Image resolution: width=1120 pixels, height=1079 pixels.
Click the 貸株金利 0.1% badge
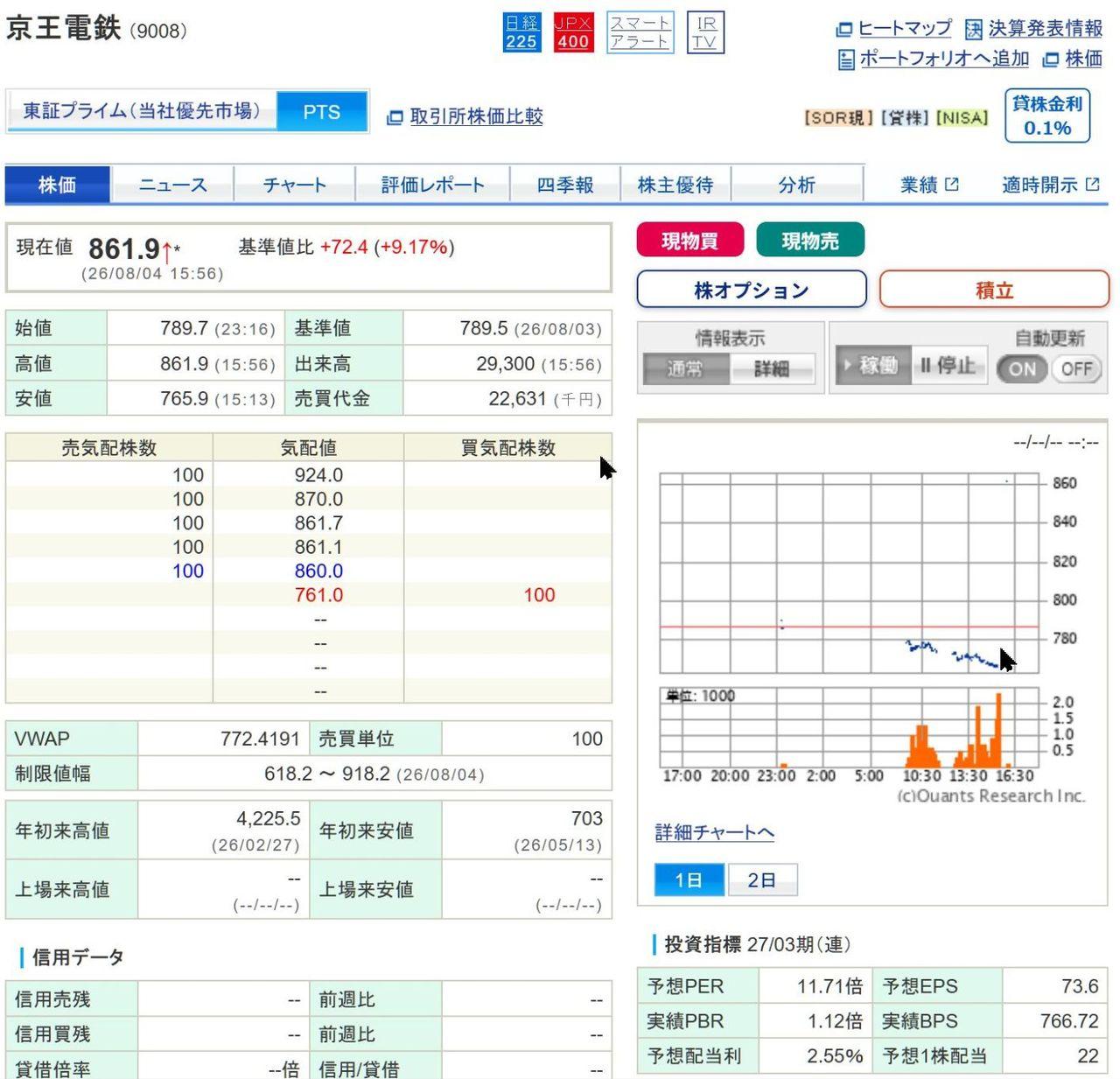(x=1047, y=116)
